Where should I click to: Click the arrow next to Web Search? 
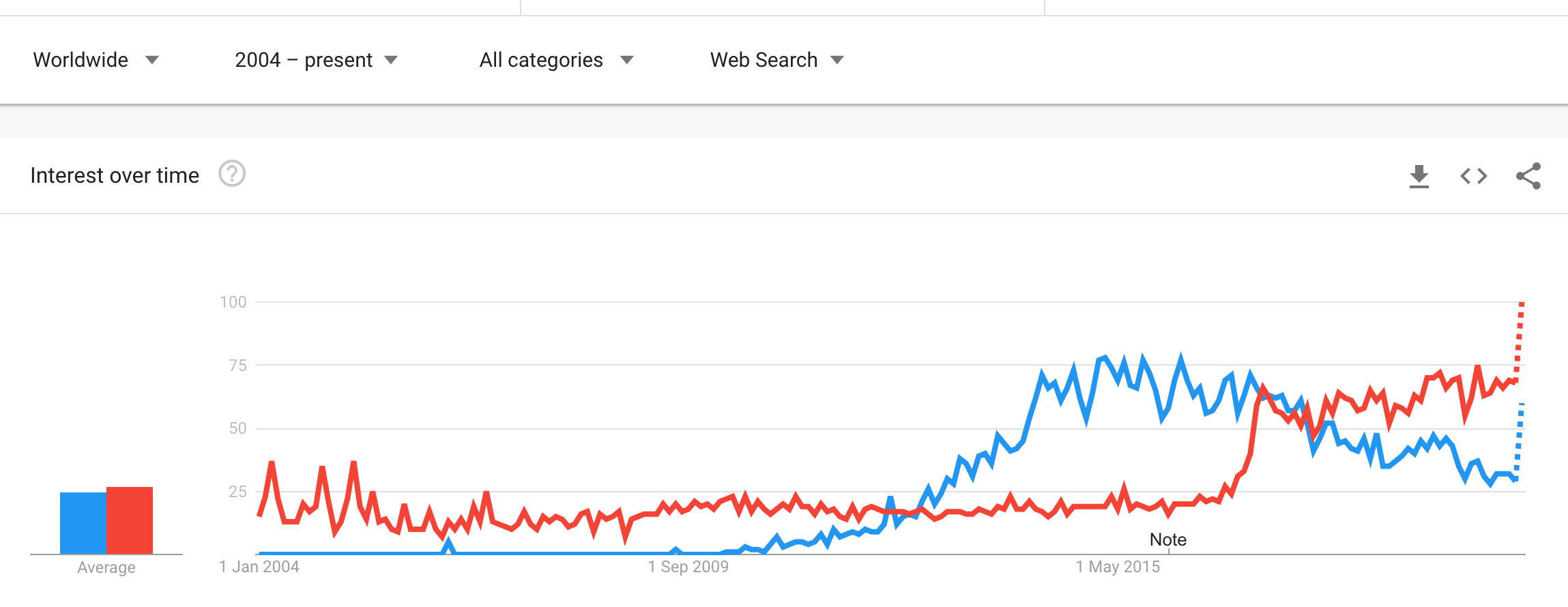pyautogui.click(x=837, y=60)
